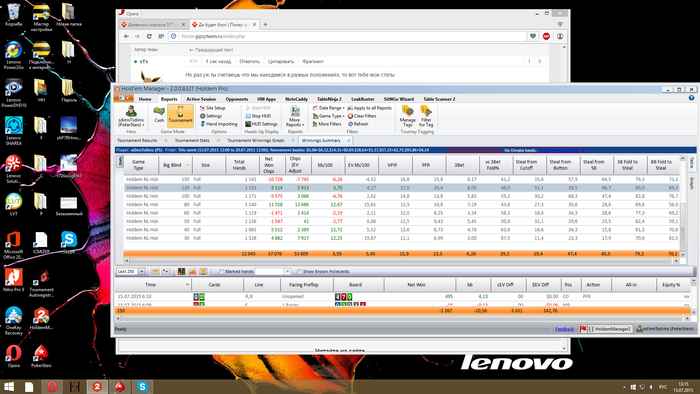700x394 pixels.
Task: Open More Filters
Action: tap(327, 124)
